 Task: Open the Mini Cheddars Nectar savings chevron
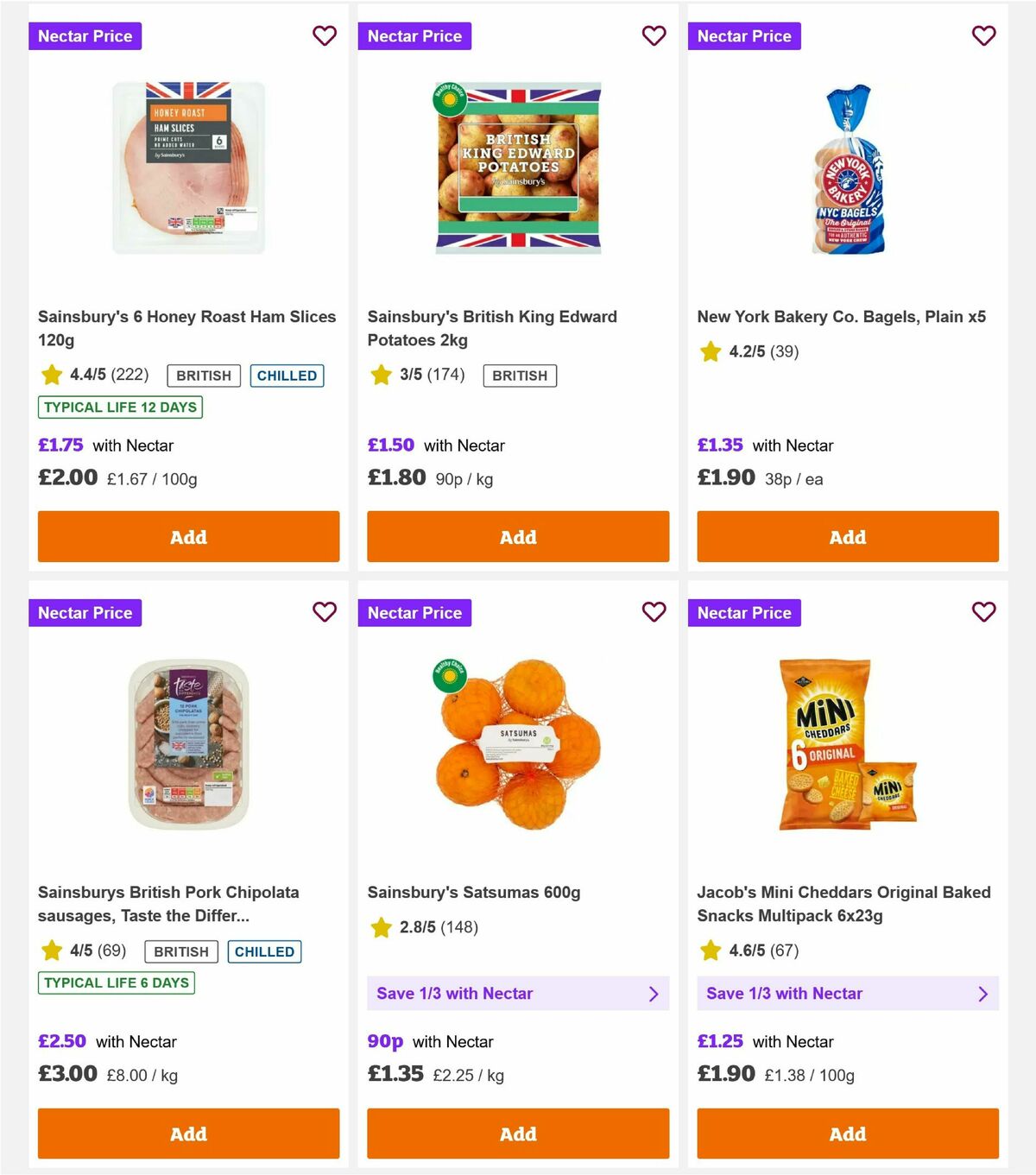point(983,994)
